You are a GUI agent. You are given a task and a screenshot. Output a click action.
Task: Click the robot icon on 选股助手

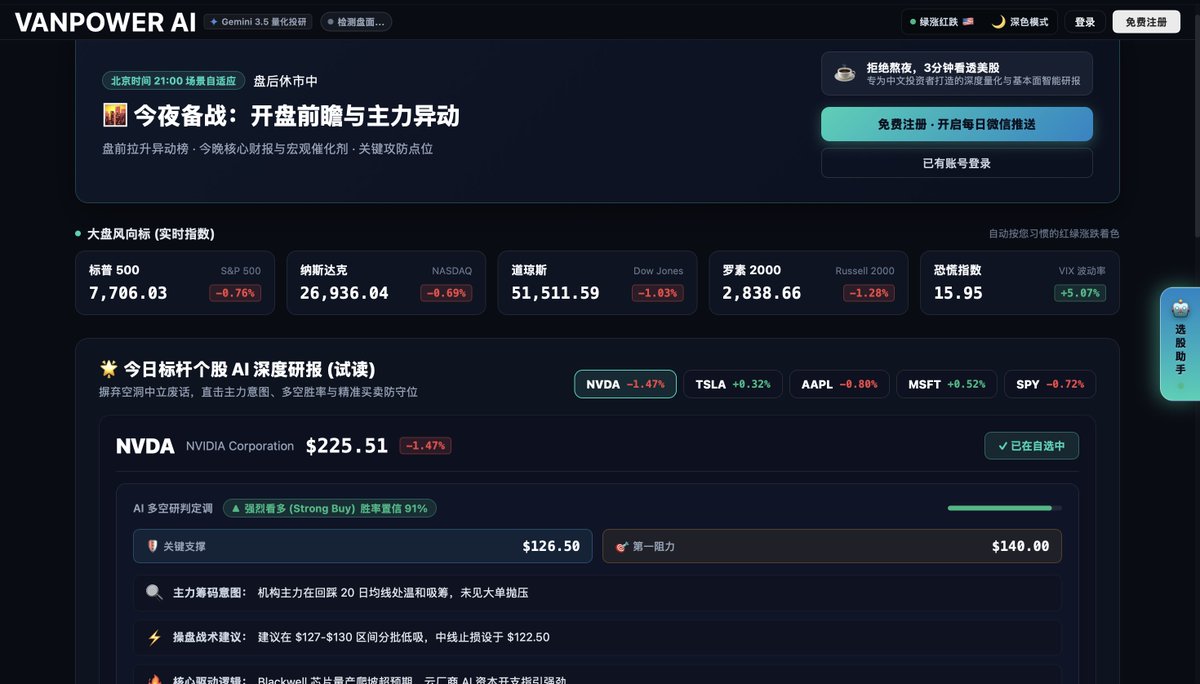coord(1180,308)
